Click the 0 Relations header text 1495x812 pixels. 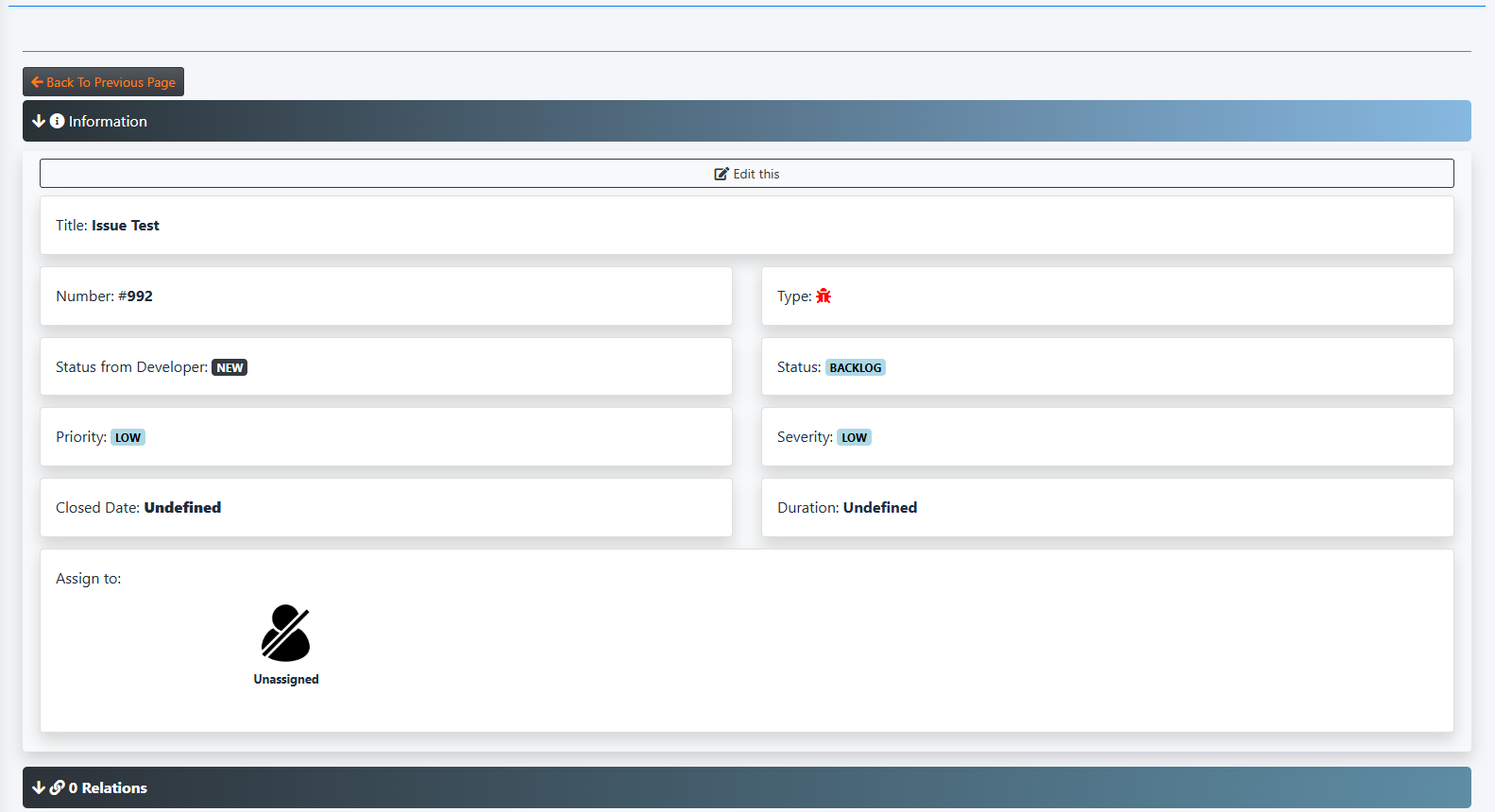click(x=108, y=787)
